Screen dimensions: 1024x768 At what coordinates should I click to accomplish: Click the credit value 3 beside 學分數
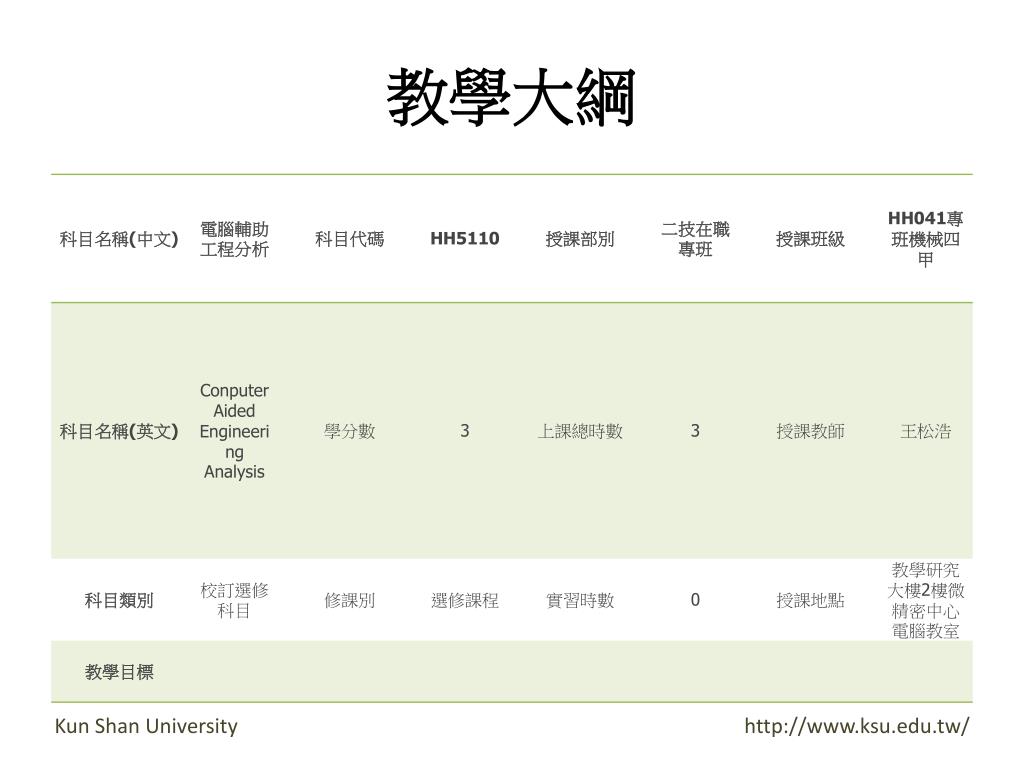[464, 431]
